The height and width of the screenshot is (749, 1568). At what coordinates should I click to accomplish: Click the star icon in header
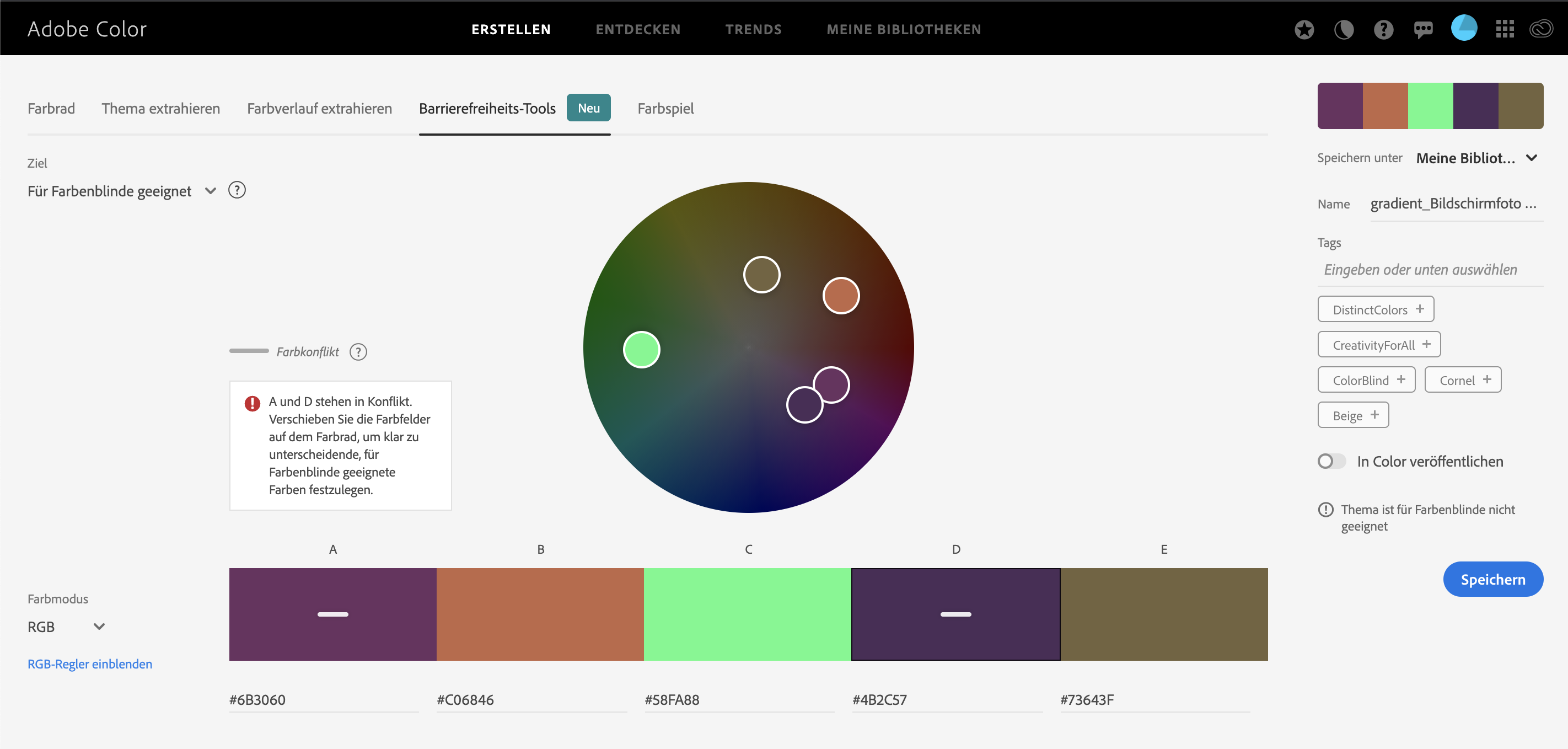coord(1304,29)
